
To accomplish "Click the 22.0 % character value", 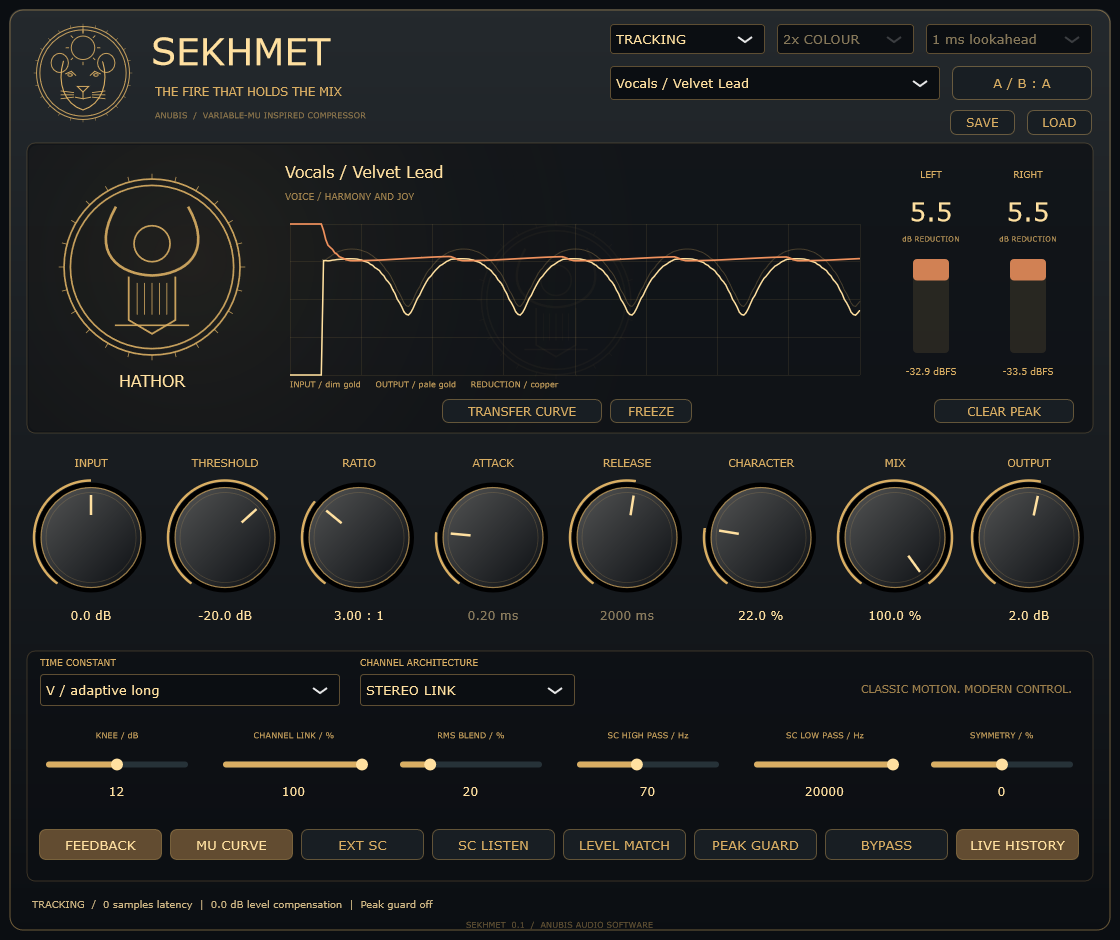I will click(761, 616).
